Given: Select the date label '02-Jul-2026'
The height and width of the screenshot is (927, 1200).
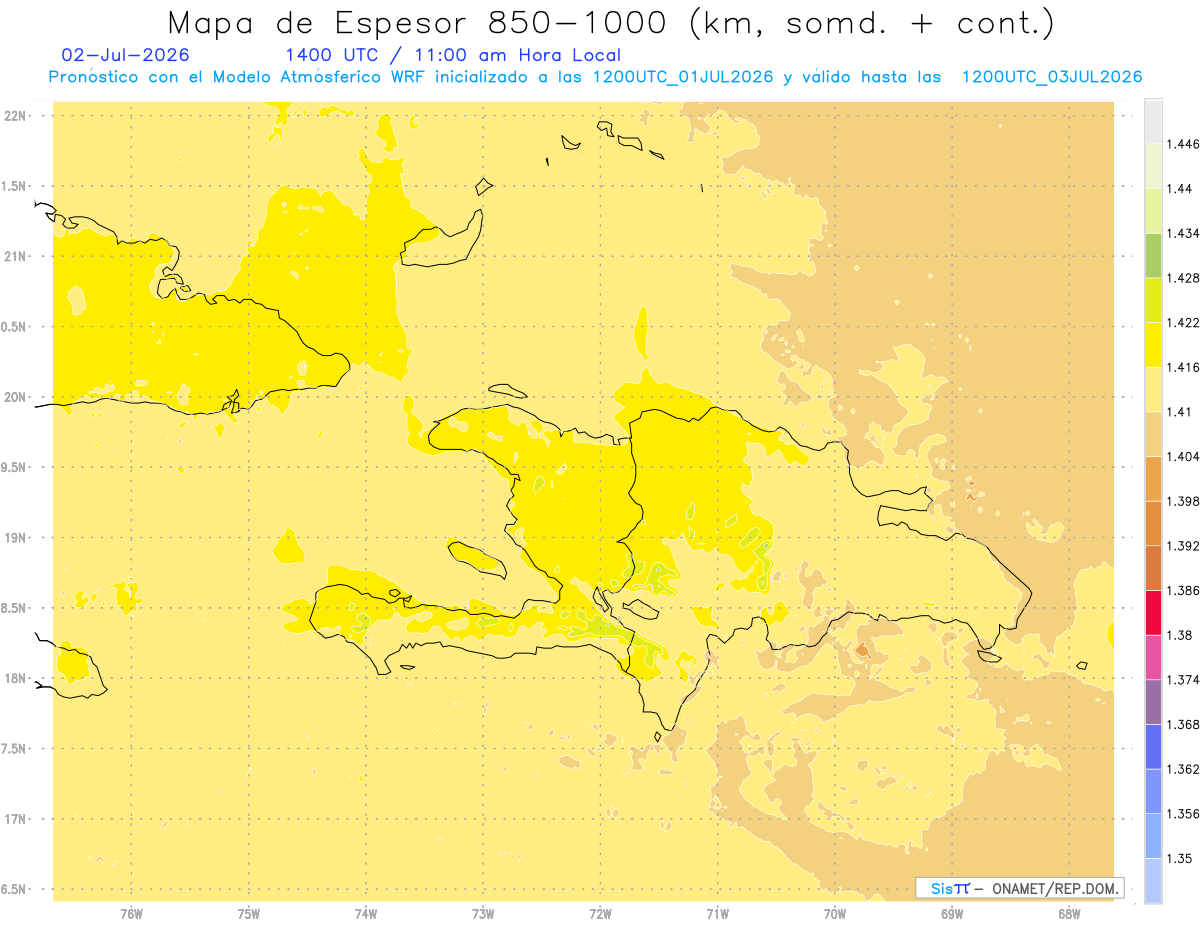Looking at the screenshot, I should 125,55.
